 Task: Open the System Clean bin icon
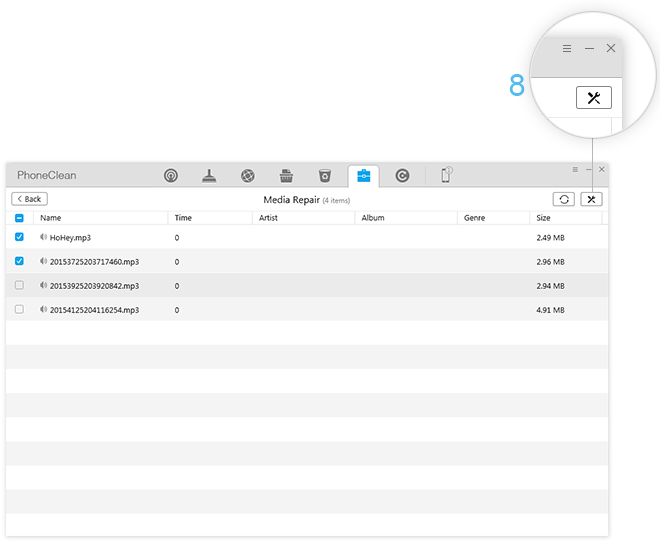point(325,176)
